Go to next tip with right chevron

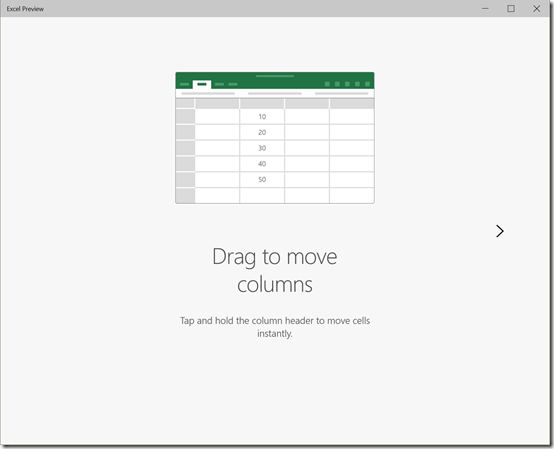click(500, 231)
